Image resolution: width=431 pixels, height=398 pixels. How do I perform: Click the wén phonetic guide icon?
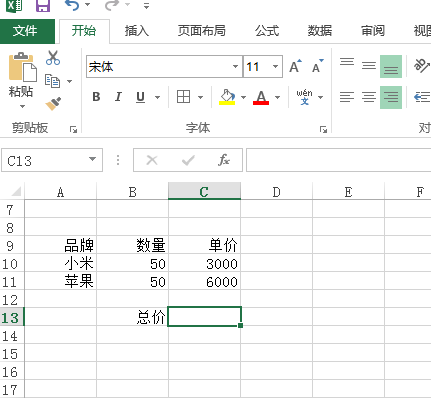pyautogui.click(x=304, y=97)
